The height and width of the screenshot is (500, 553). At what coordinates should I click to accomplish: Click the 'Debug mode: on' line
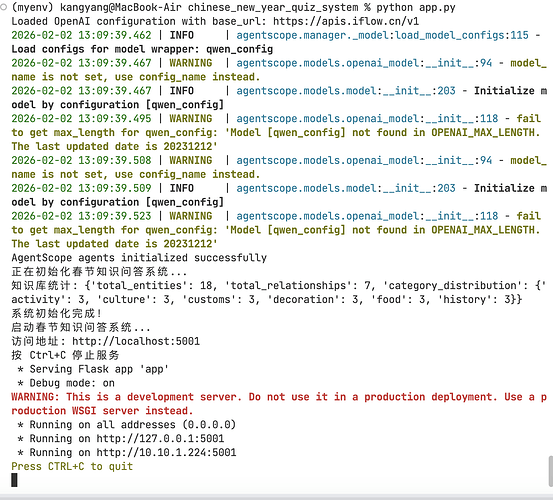click(x=66, y=383)
